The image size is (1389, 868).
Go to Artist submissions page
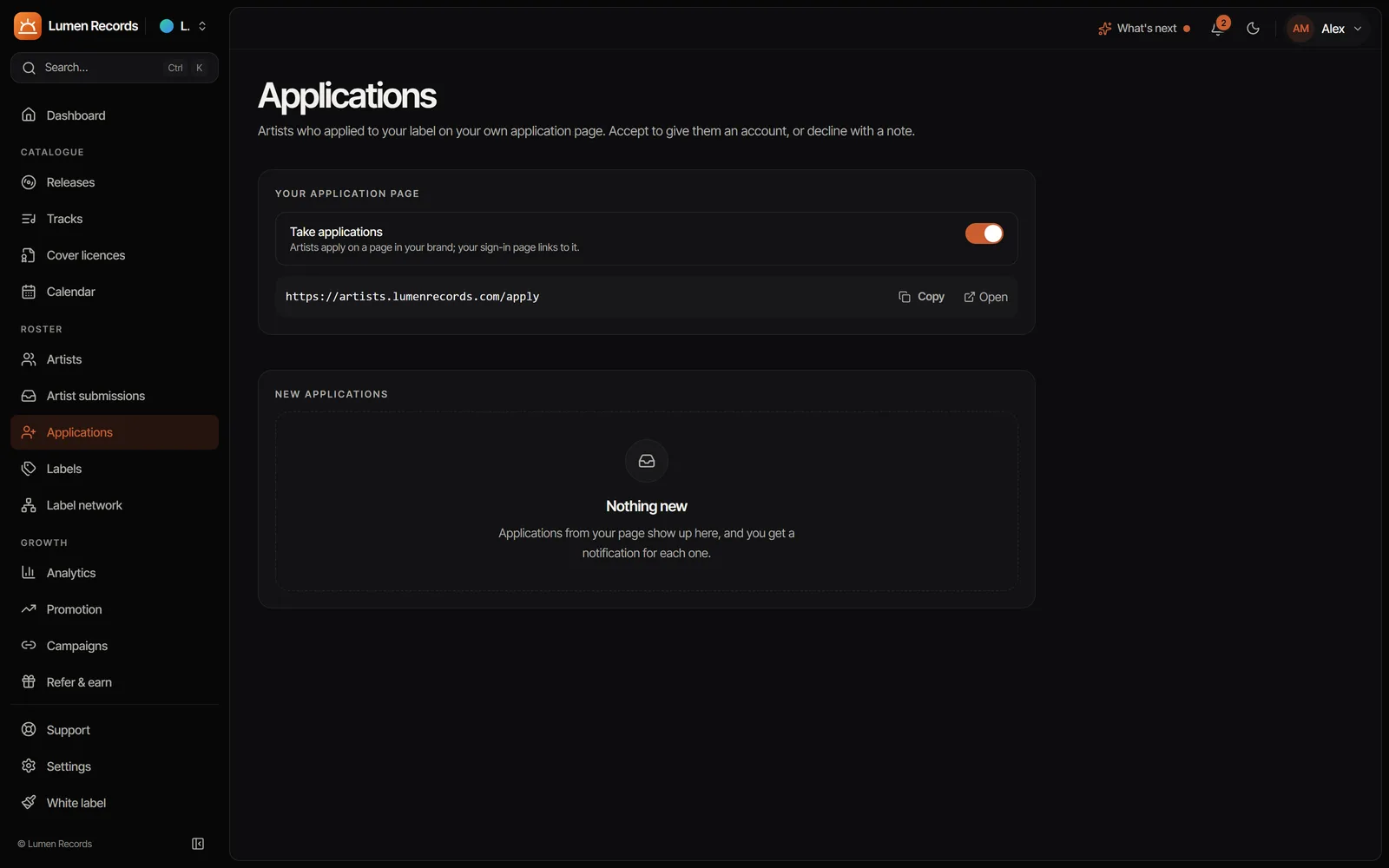[115, 396]
